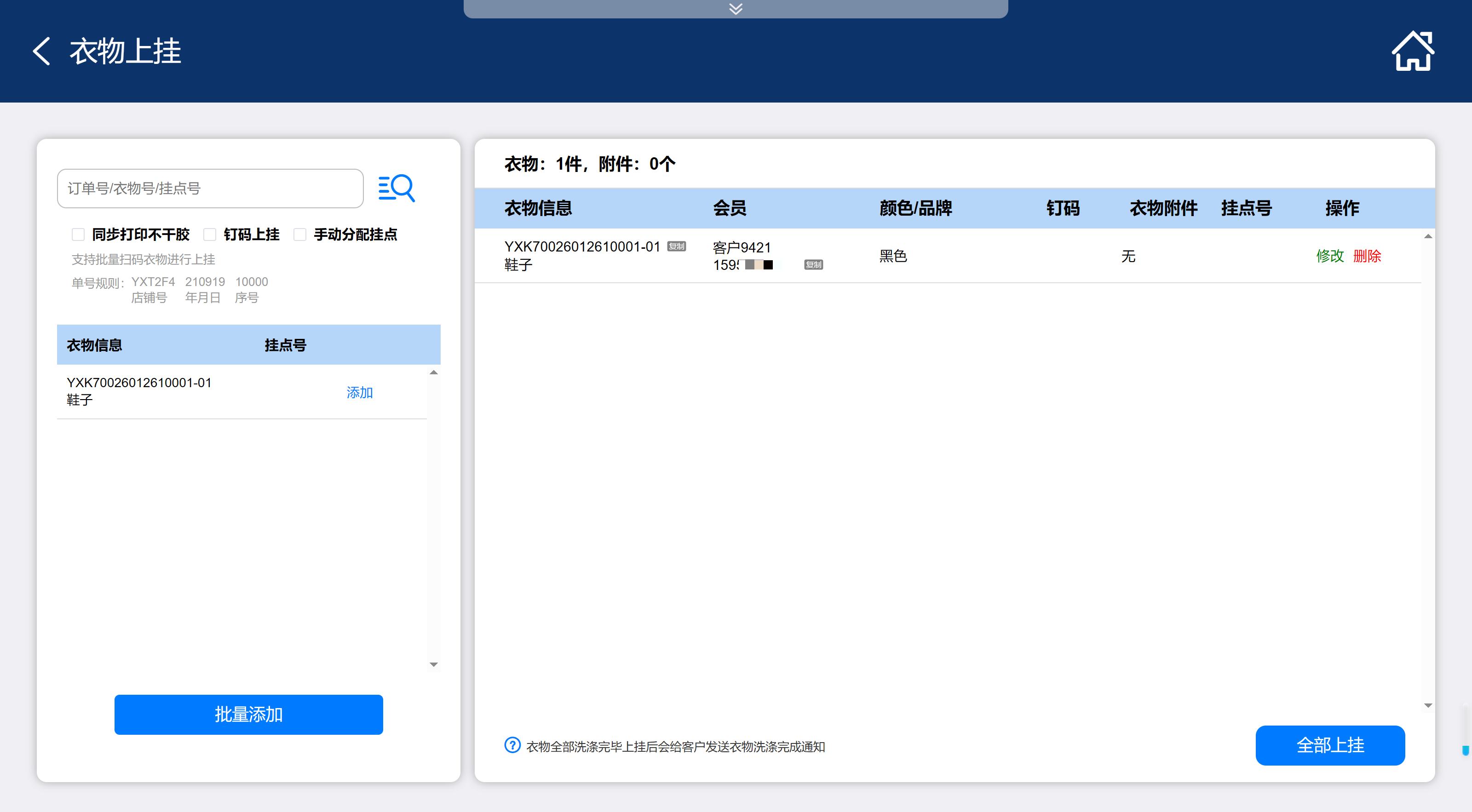1472x812 pixels.
Task: Go to home via the house icon
Action: tap(1412, 51)
